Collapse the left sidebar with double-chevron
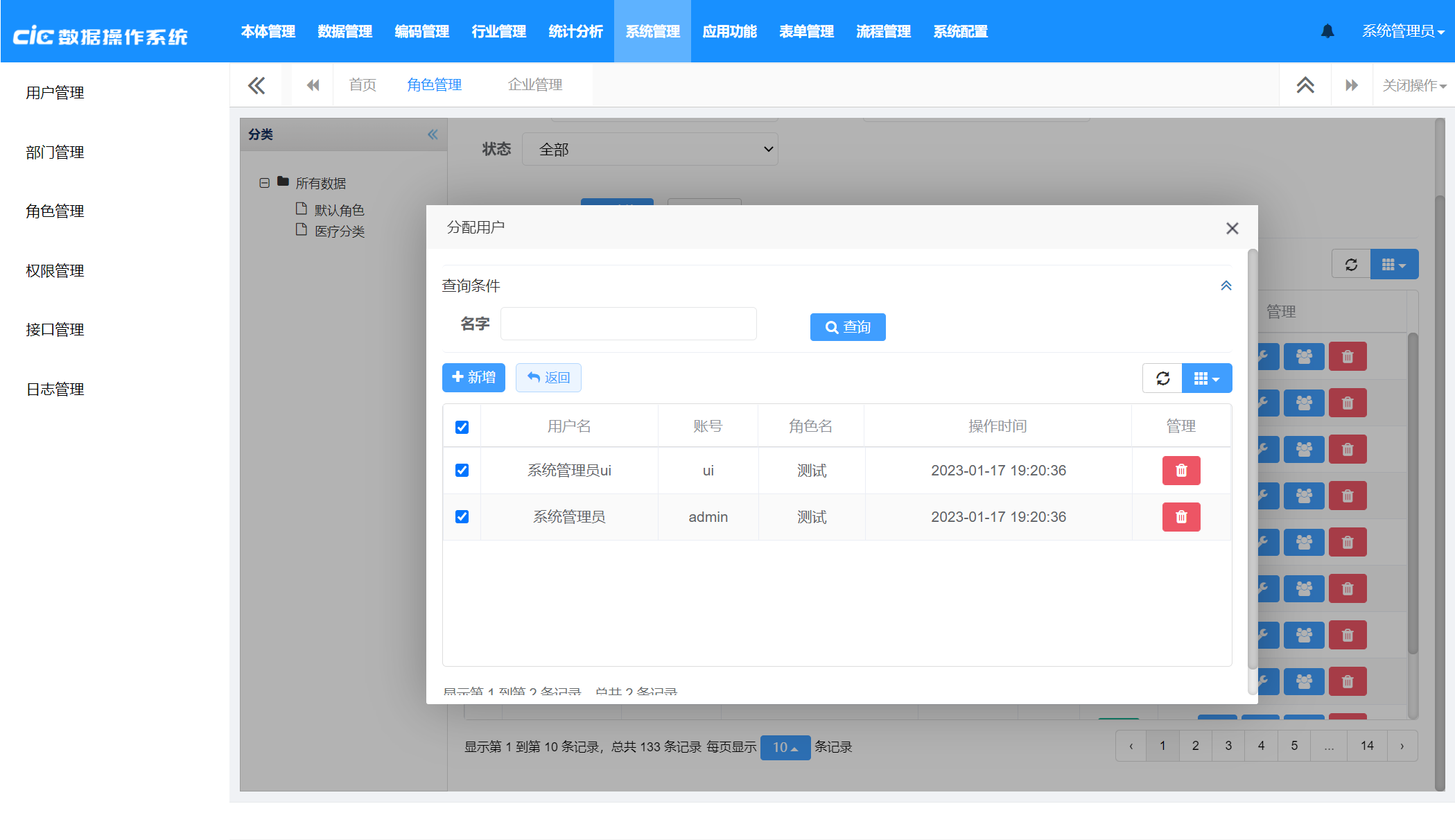Image resolution: width=1455 pixels, height=840 pixels. coord(256,85)
